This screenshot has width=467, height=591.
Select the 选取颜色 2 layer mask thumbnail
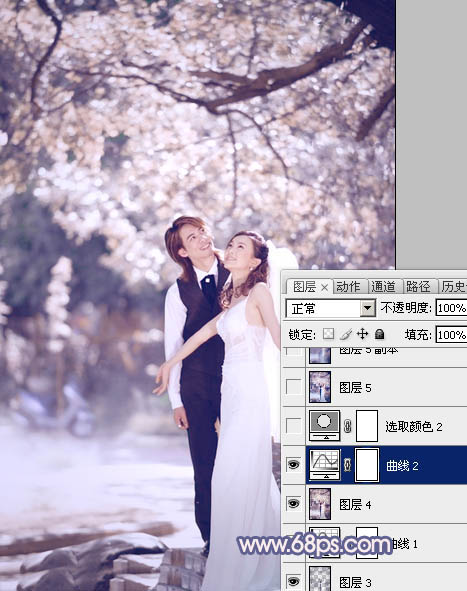point(367,426)
